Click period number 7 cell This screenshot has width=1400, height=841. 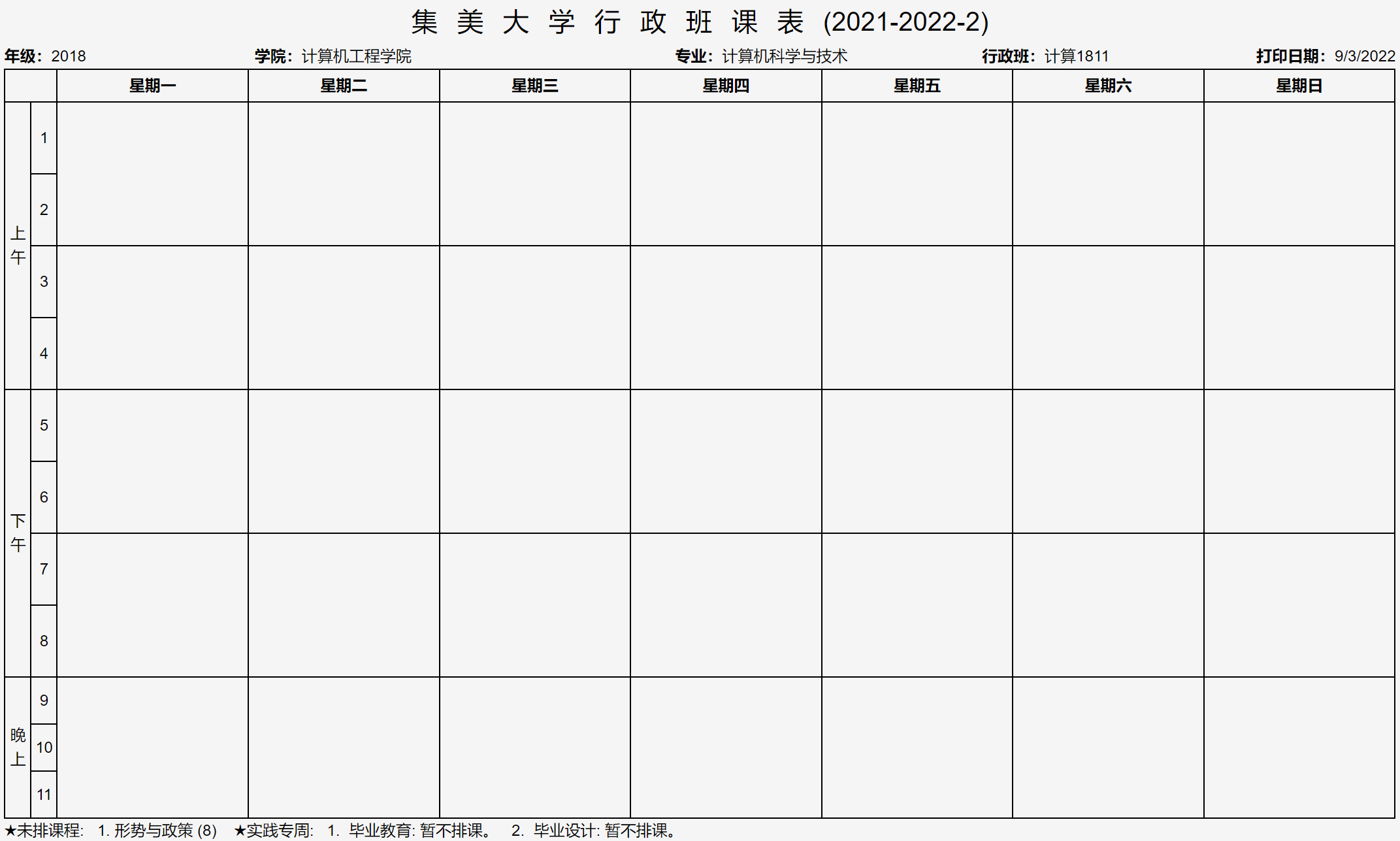pyautogui.click(x=44, y=569)
